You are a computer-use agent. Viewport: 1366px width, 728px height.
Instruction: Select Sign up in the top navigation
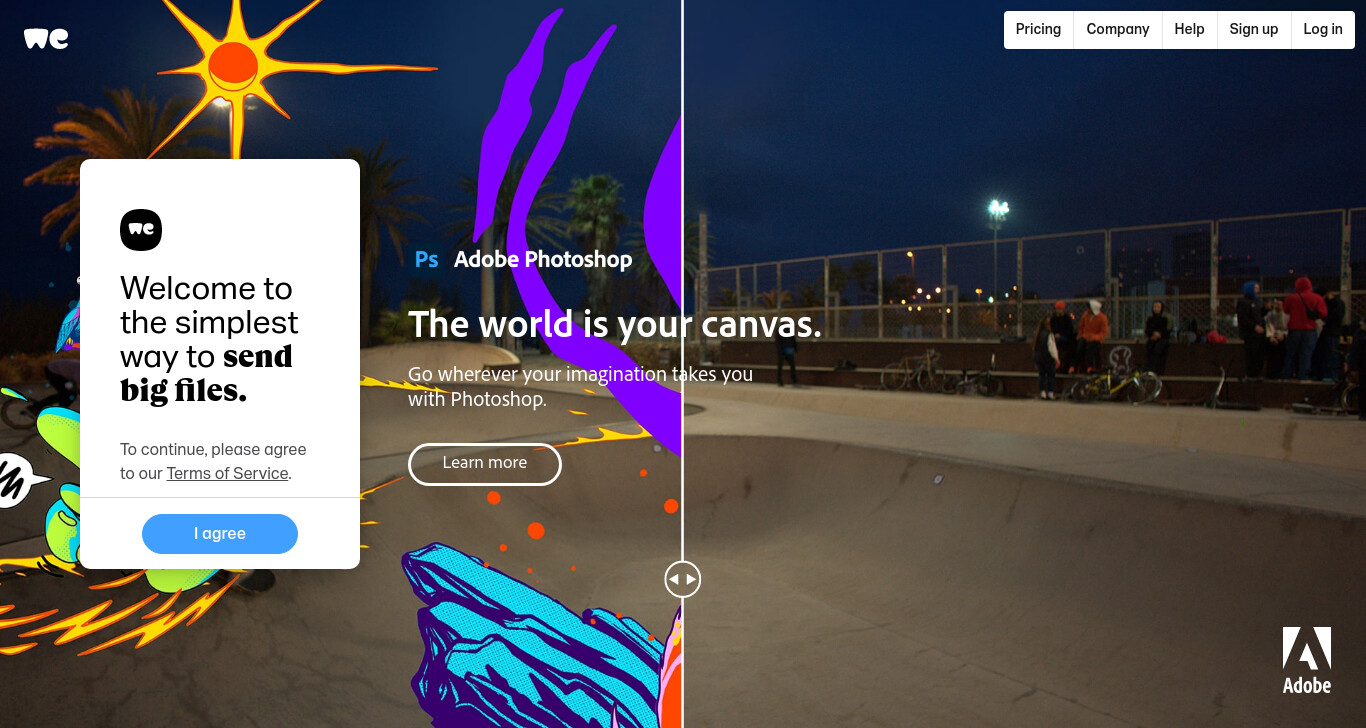tap(1254, 29)
